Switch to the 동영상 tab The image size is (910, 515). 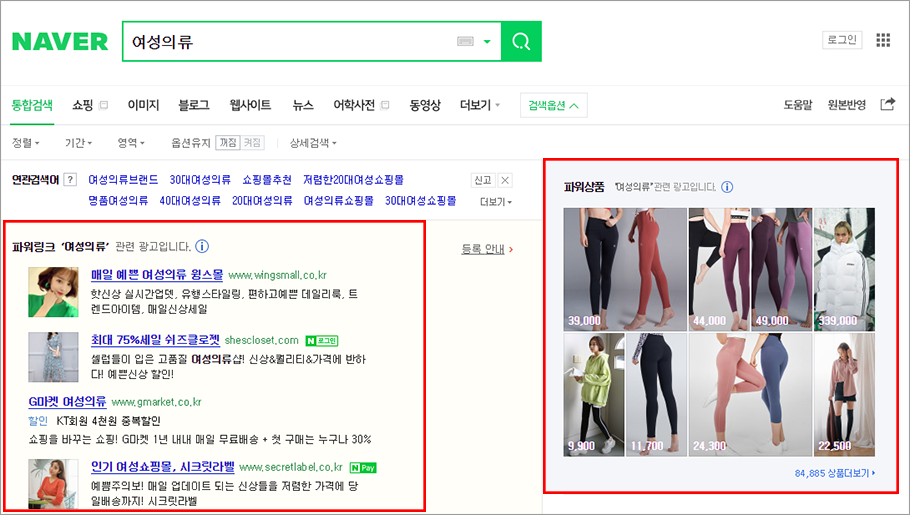(425, 105)
